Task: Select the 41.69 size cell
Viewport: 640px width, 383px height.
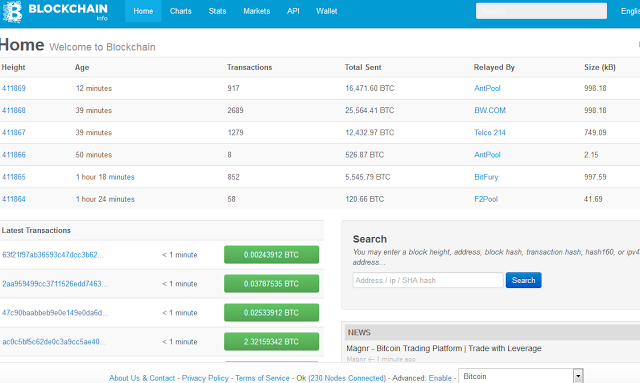Action: coord(593,199)
